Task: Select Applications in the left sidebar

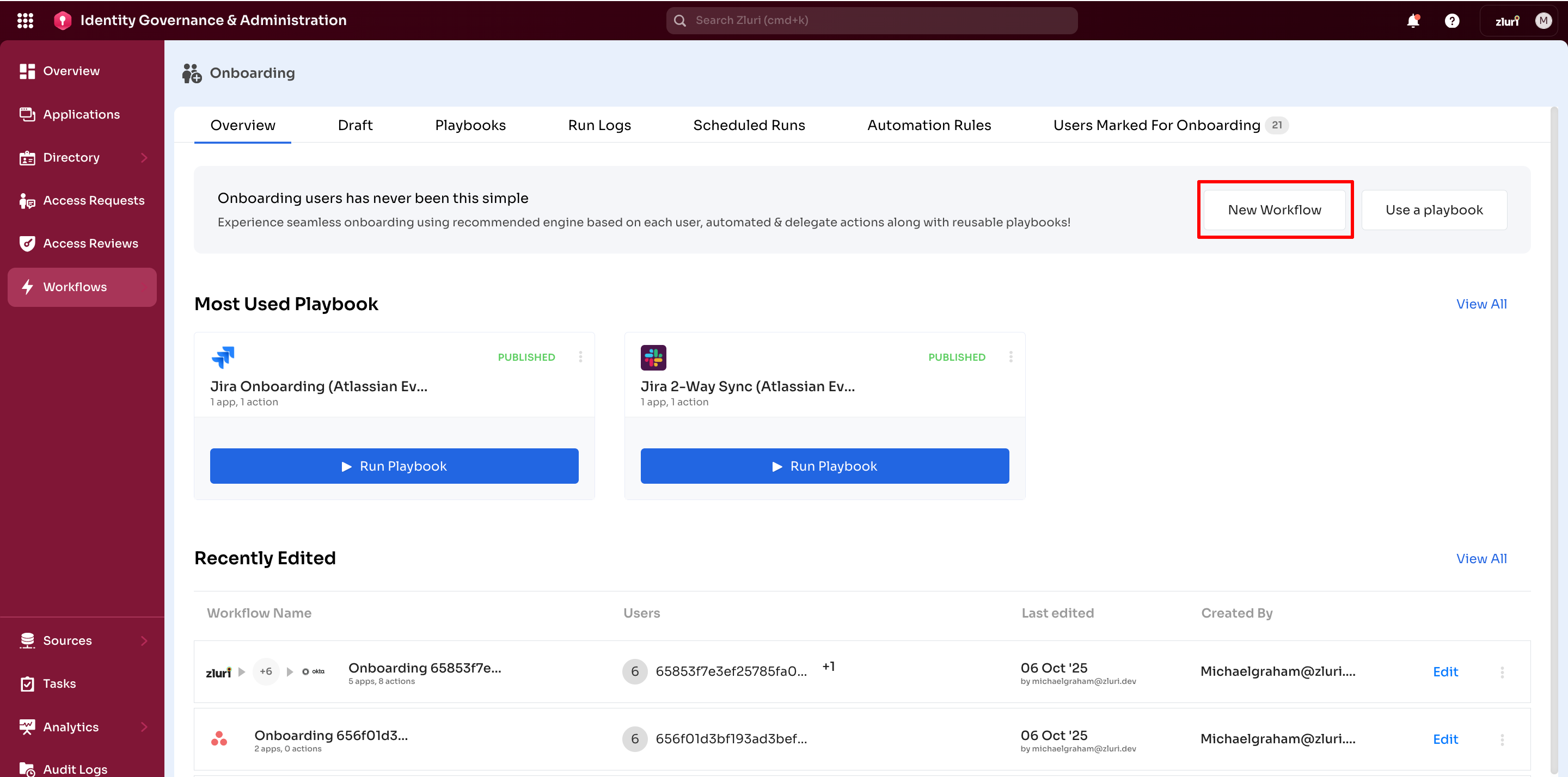Action: [x=81, y=114]
